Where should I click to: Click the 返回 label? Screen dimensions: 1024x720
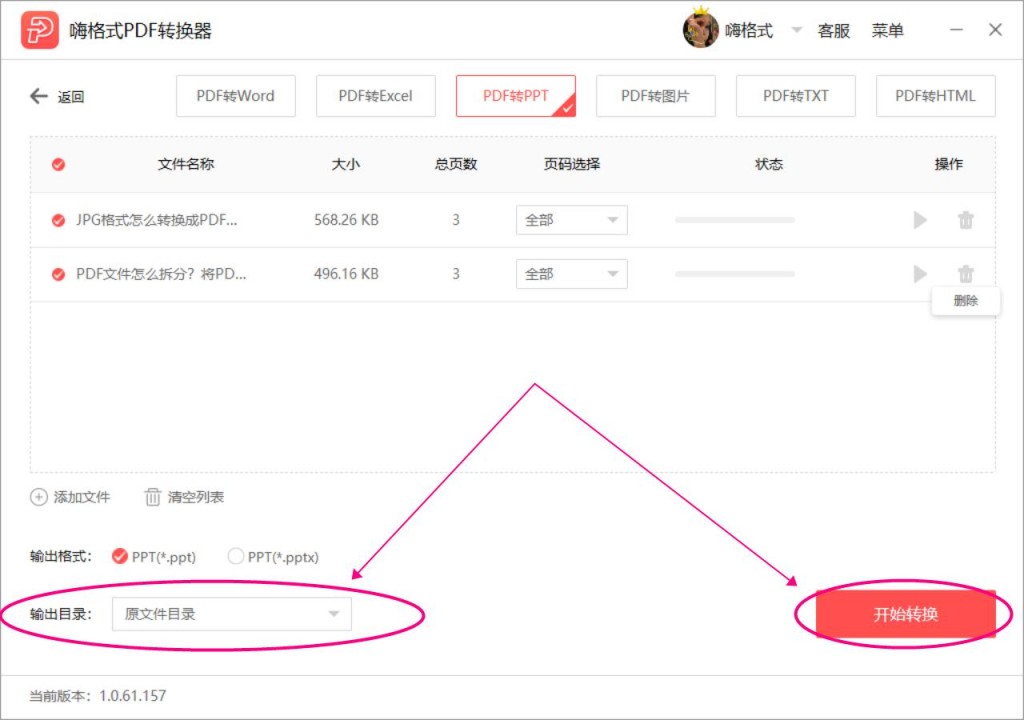(x=71, y=97)
